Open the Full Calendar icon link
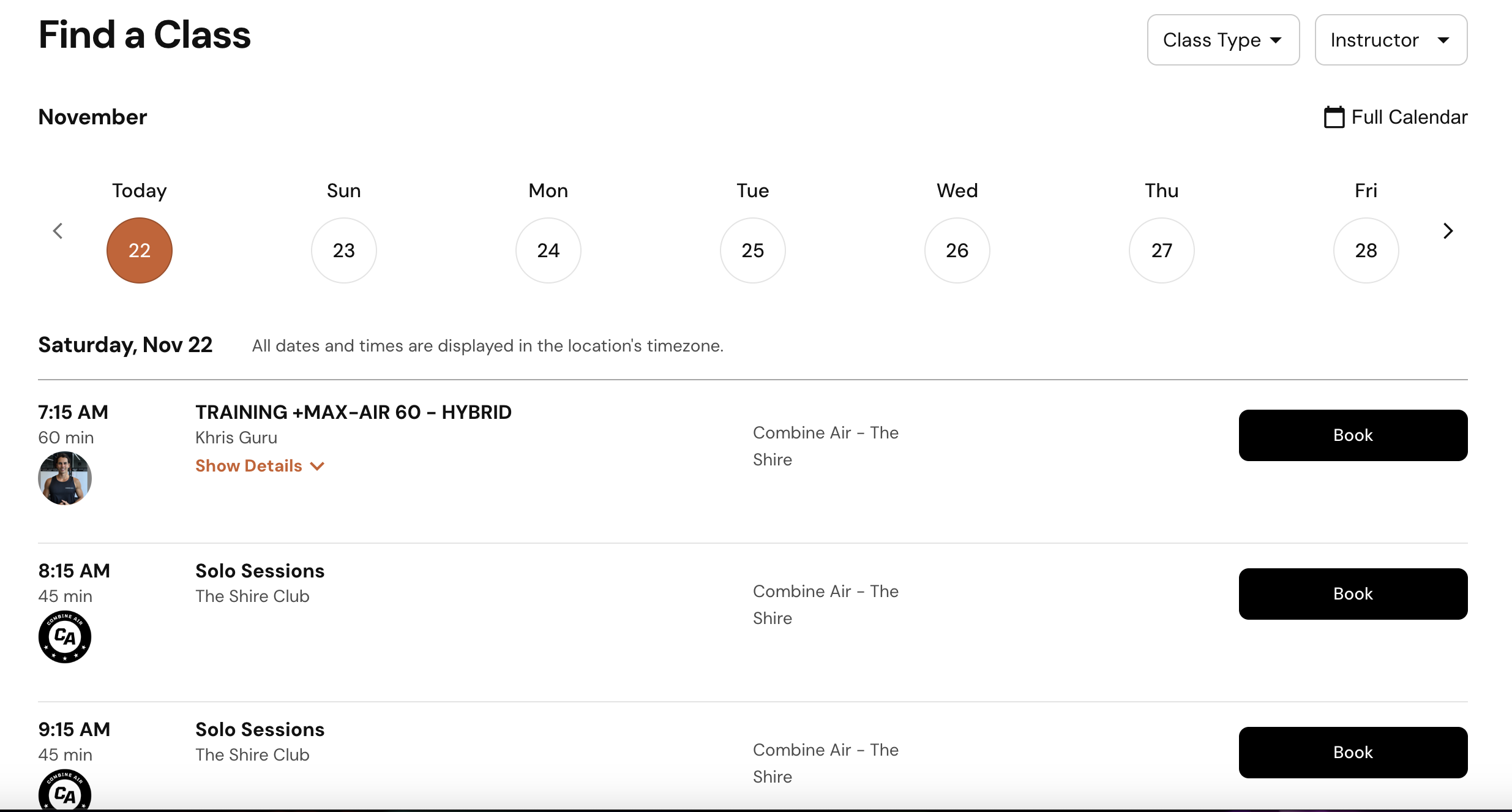Image resolution: width=1512 pixels, height=812 pixels. (x=1334, y=117)
